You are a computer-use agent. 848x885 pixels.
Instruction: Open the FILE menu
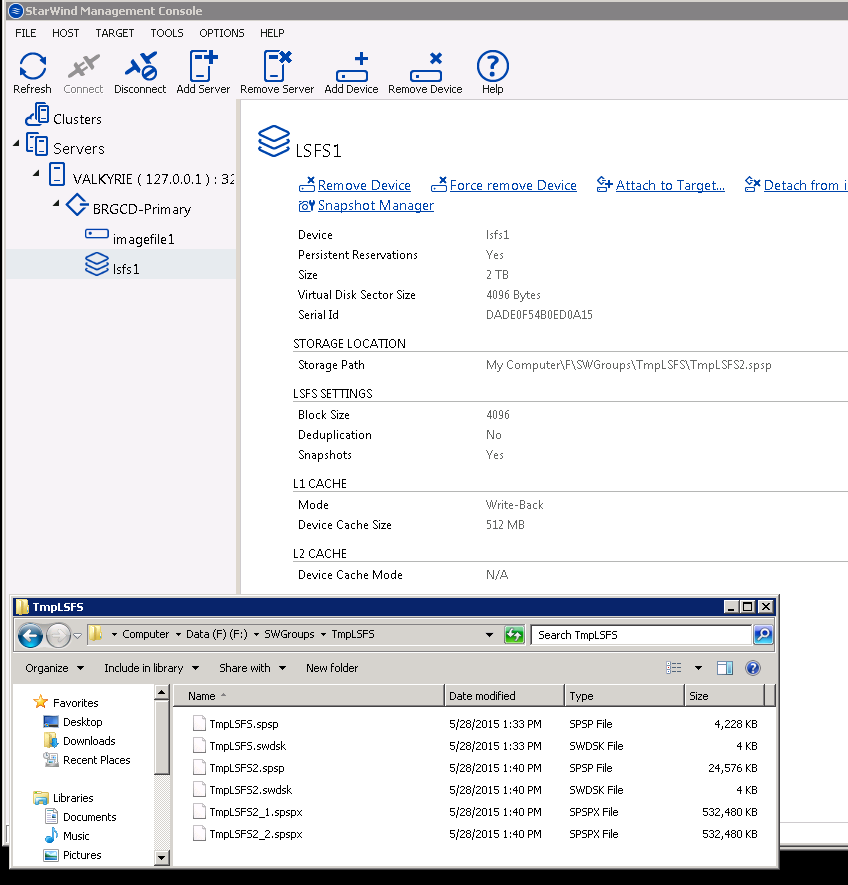[x=26, y=33]
